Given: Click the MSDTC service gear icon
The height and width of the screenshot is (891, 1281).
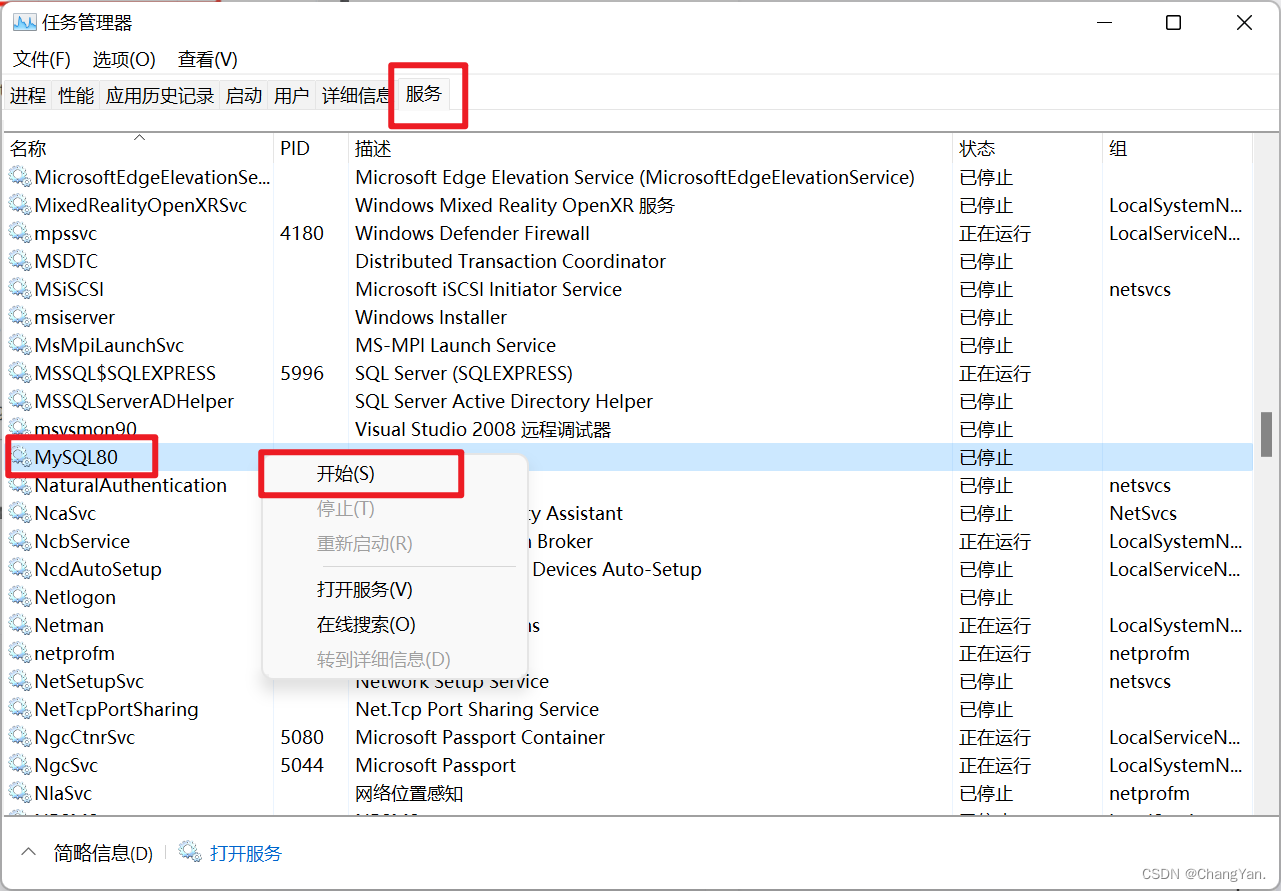Looking at the screenshot, I should (20, 262).
